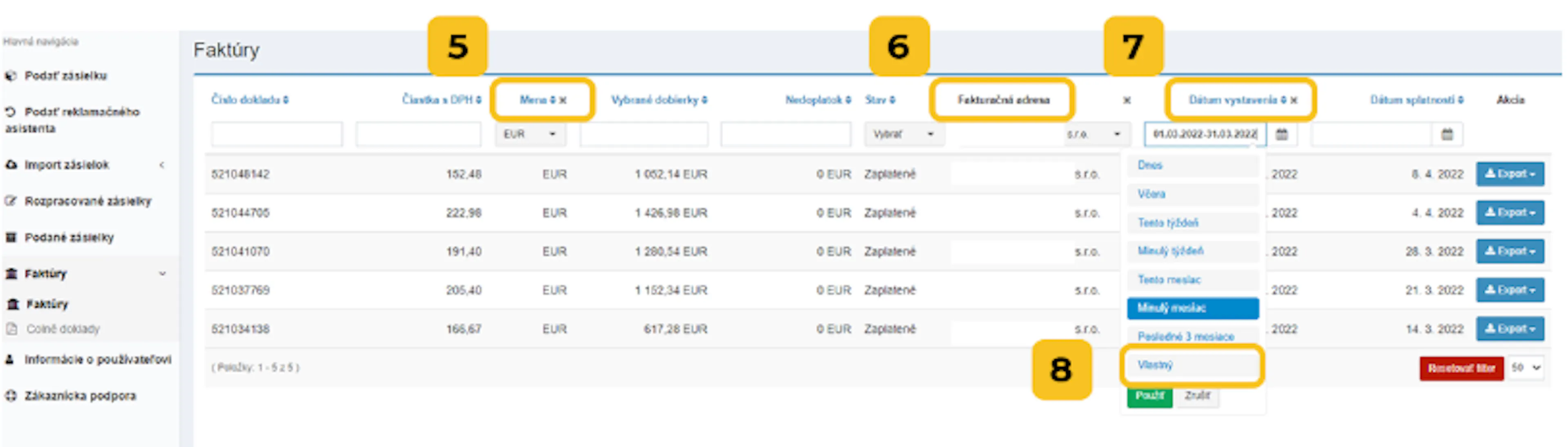The image size is (1568, 447).
Task: Select Vlastný custom date range
Action: pyautogui.click(x=1193, y=365)
